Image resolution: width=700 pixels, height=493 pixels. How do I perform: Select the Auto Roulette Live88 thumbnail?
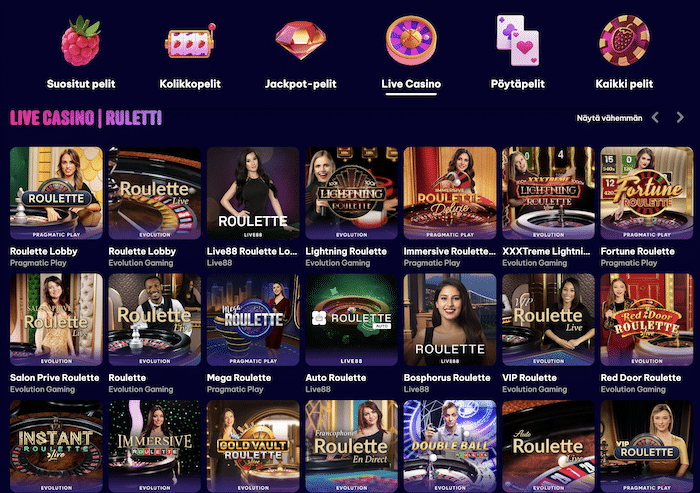click(x=351, y=320)
